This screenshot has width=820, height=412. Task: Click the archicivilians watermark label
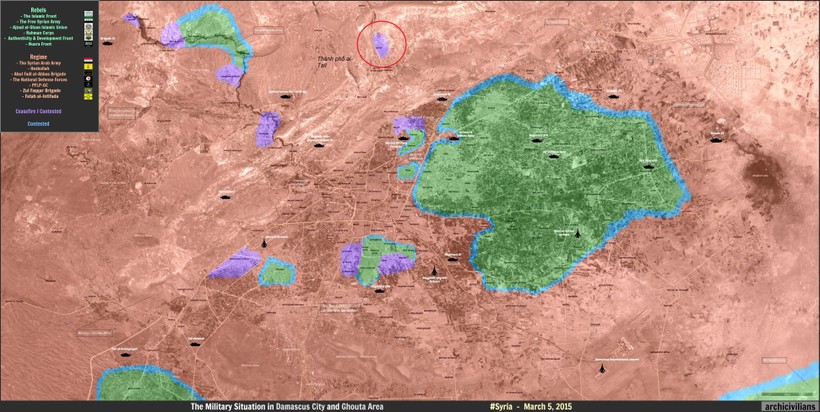(788, 406)
